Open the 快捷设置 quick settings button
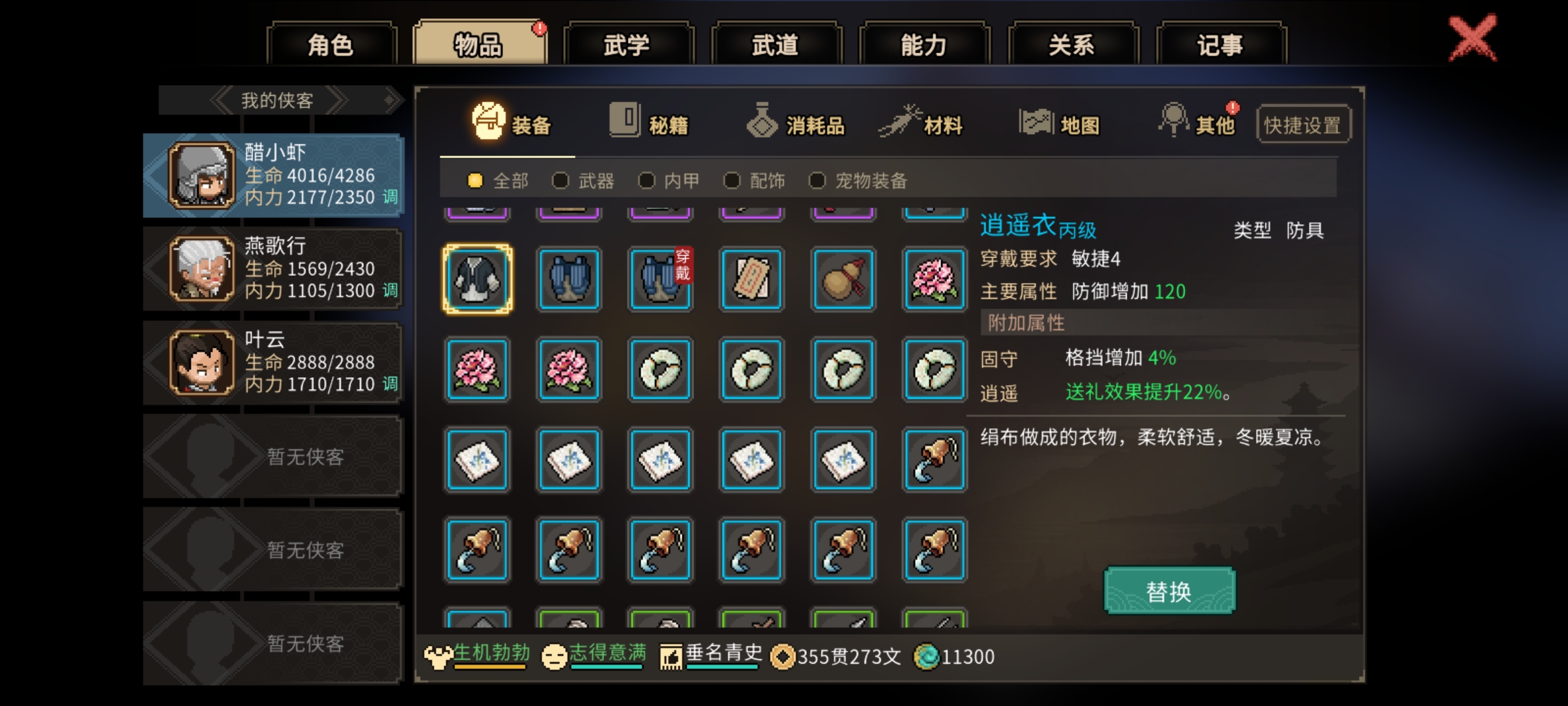Screen dimensions: 1568x706 1303,124
